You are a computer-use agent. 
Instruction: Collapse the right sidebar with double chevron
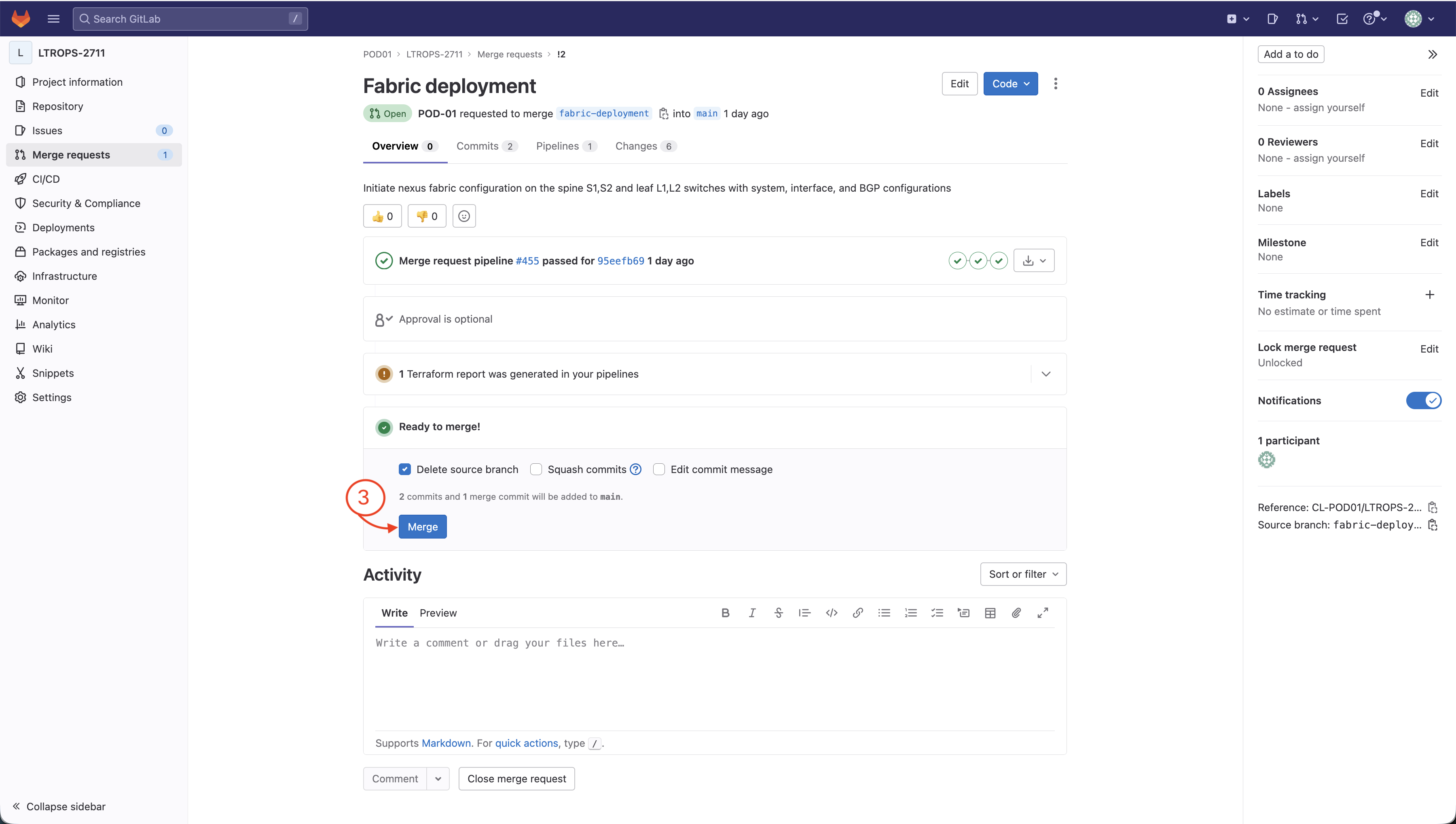[1432, 54]
